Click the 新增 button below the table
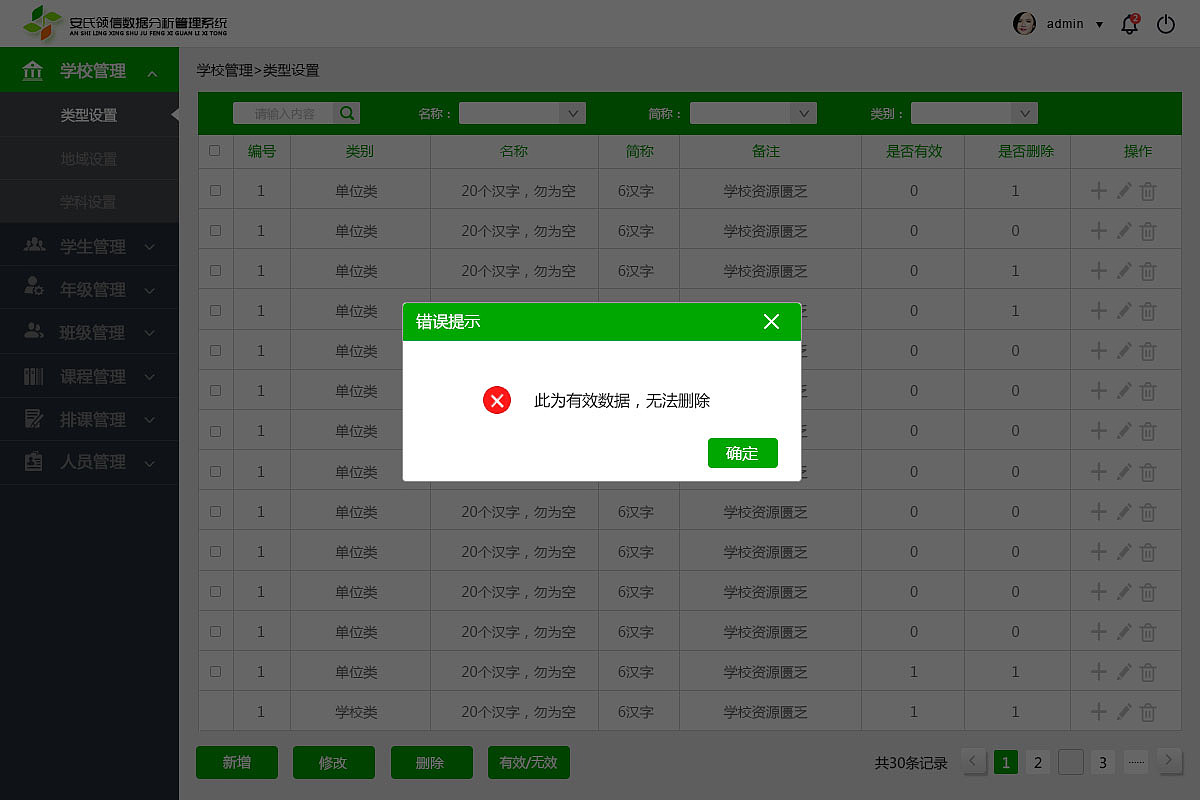Screen dimensions: 1200x800 tap(237, 762)
